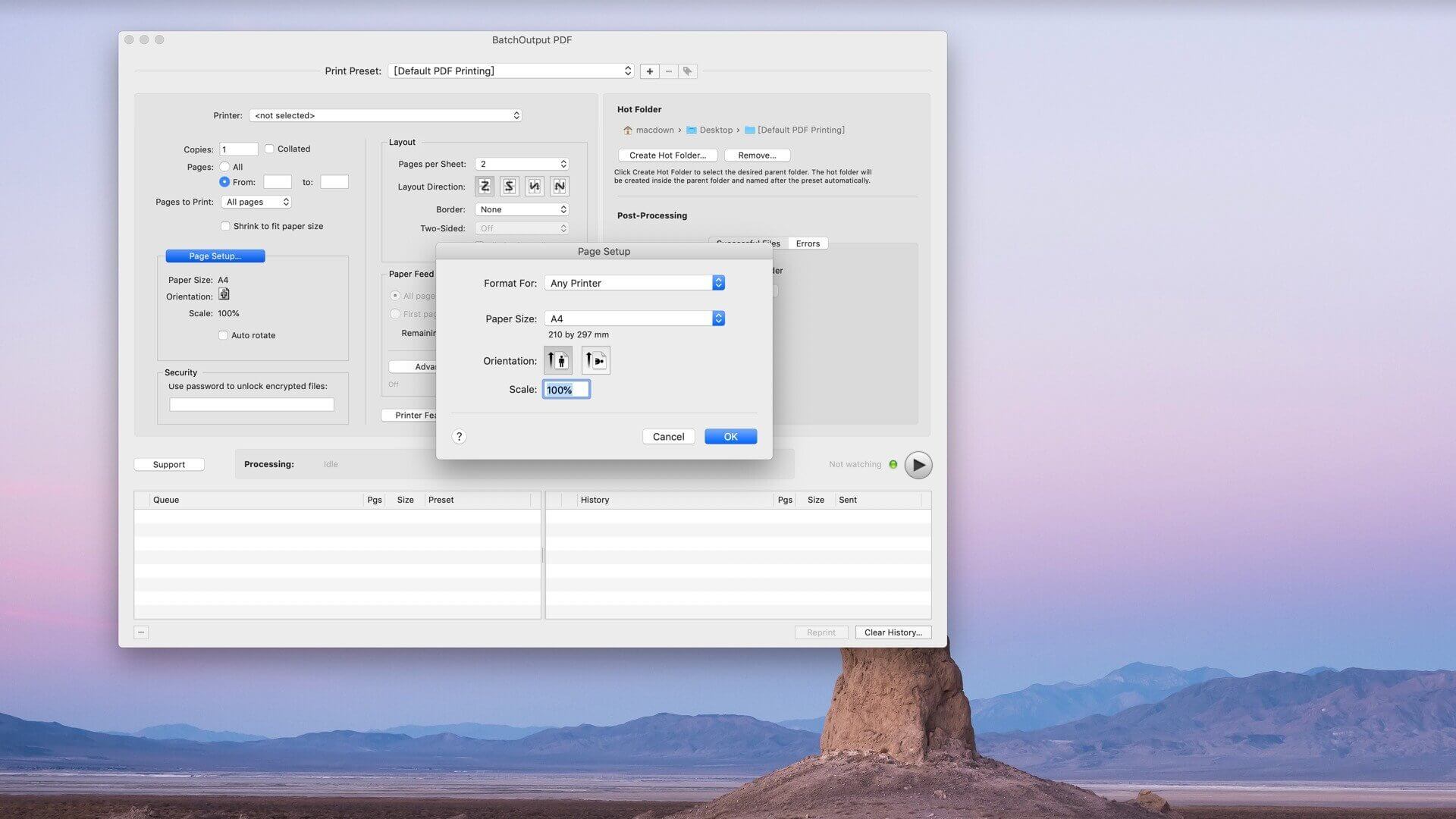This screenshot has height=819, width=1456.
Task: Open the Border dropdown
Action: (522, 209)
